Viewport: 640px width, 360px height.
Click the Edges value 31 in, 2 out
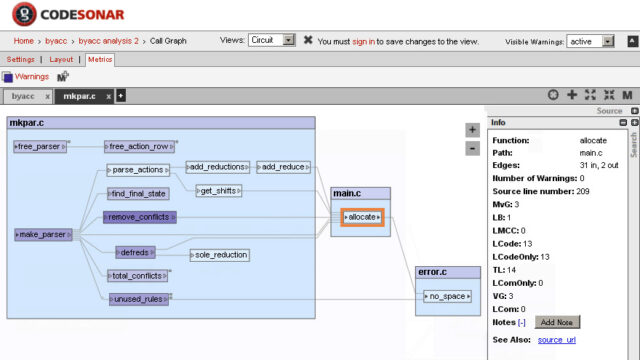599,165
